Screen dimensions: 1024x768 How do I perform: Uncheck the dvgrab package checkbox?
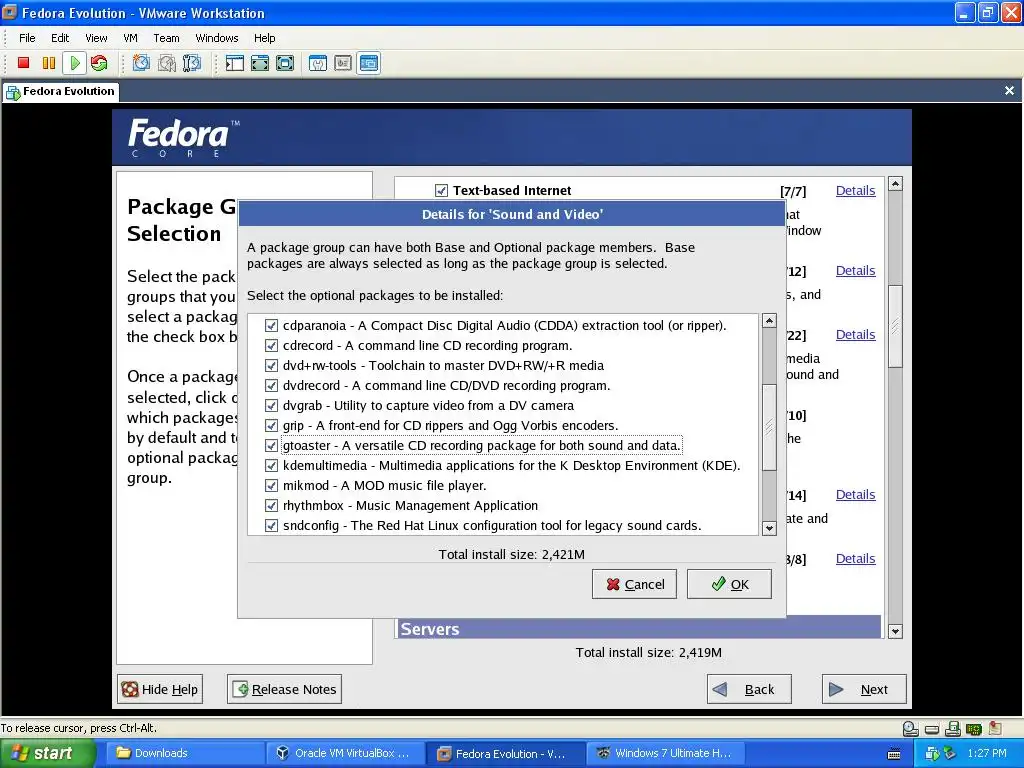(271, 406)
